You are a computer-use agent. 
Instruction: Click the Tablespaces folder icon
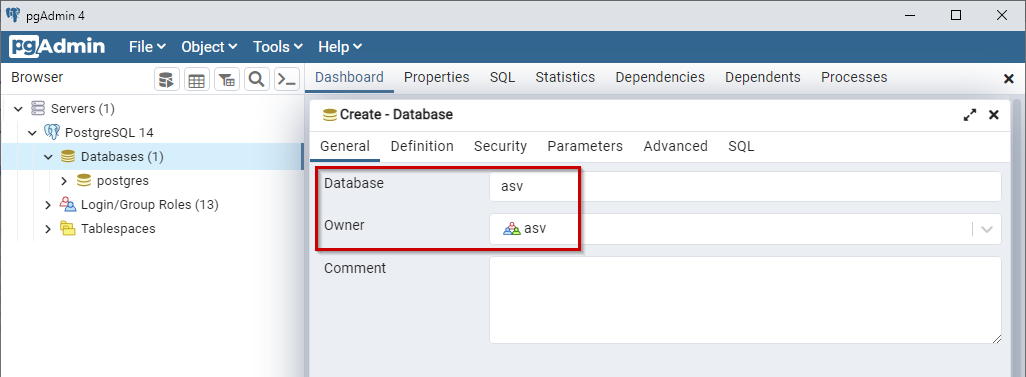pyautogui.click(x=67, y=228)
